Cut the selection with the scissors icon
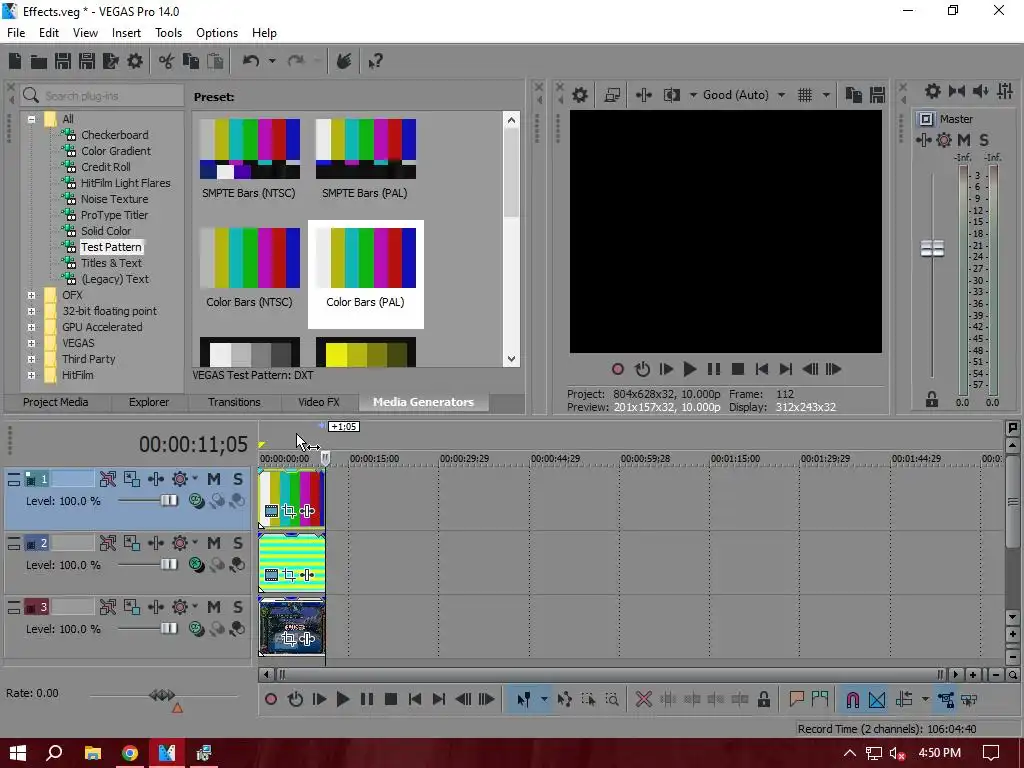Screen dimensions: 1024x768 [x=167, y=61]
